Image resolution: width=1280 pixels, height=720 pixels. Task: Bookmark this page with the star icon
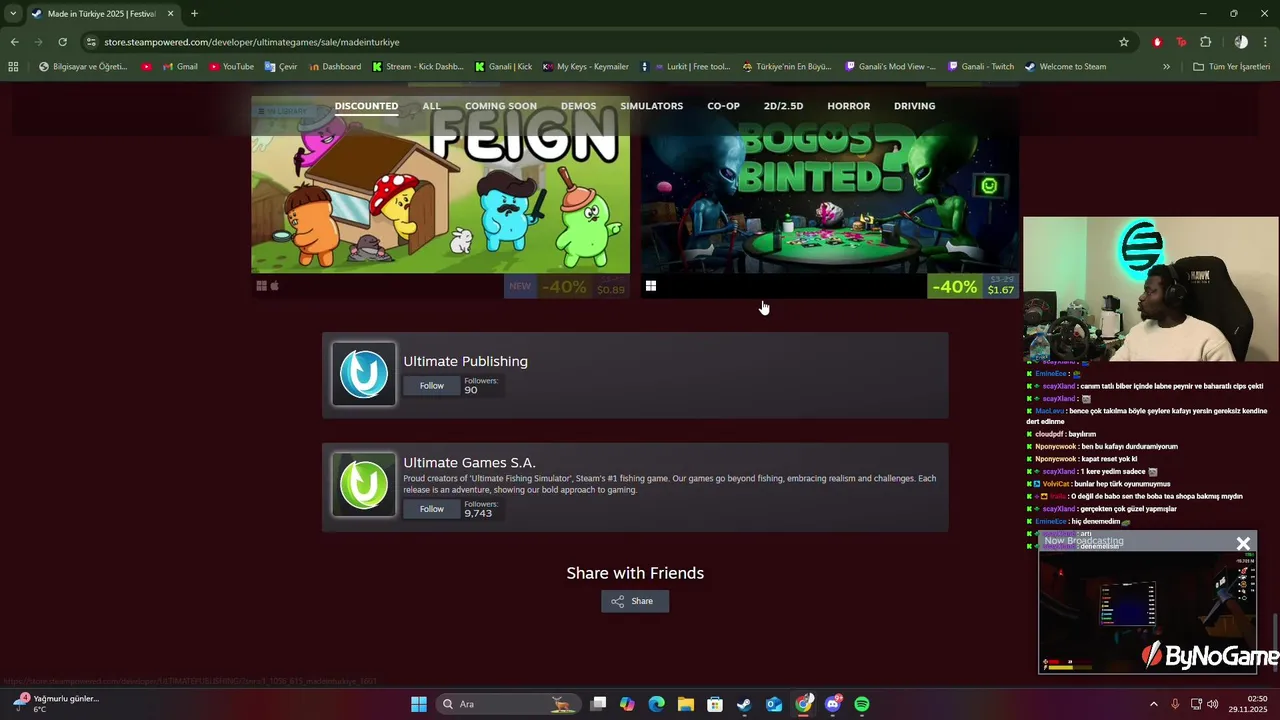click(x=1124, y=42)
